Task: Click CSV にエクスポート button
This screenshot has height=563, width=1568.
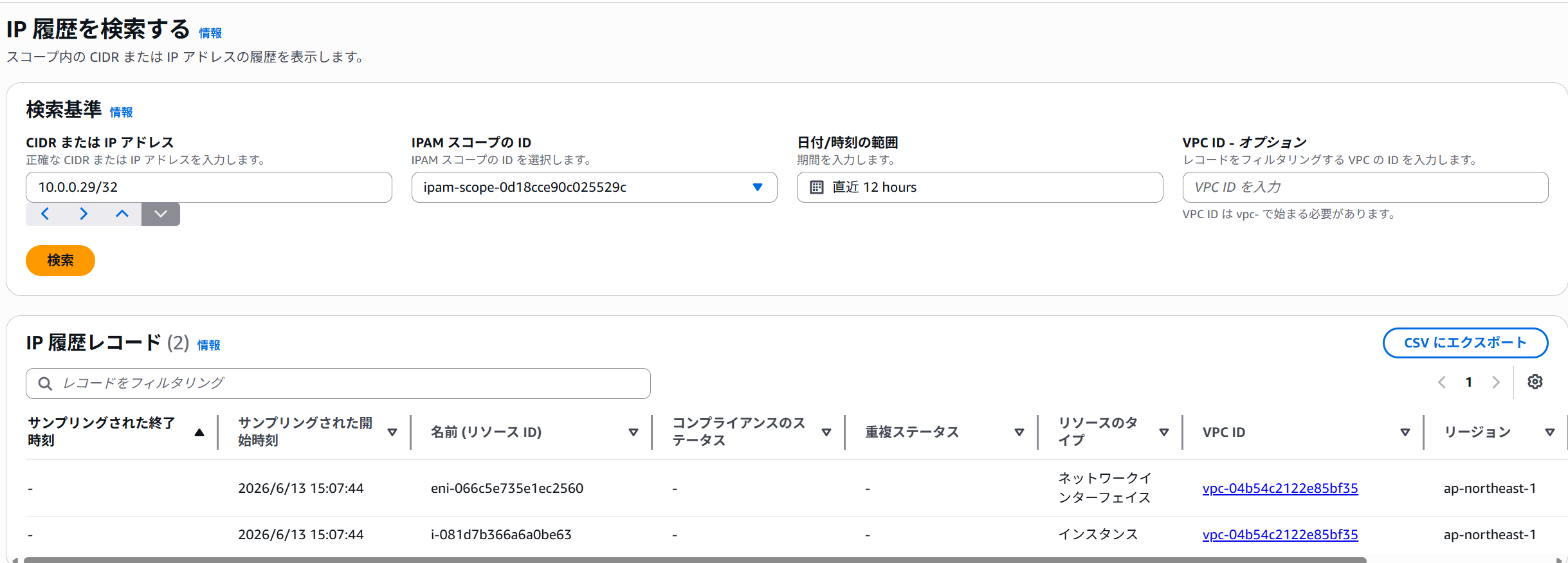Action: [x=1465, y=343]
